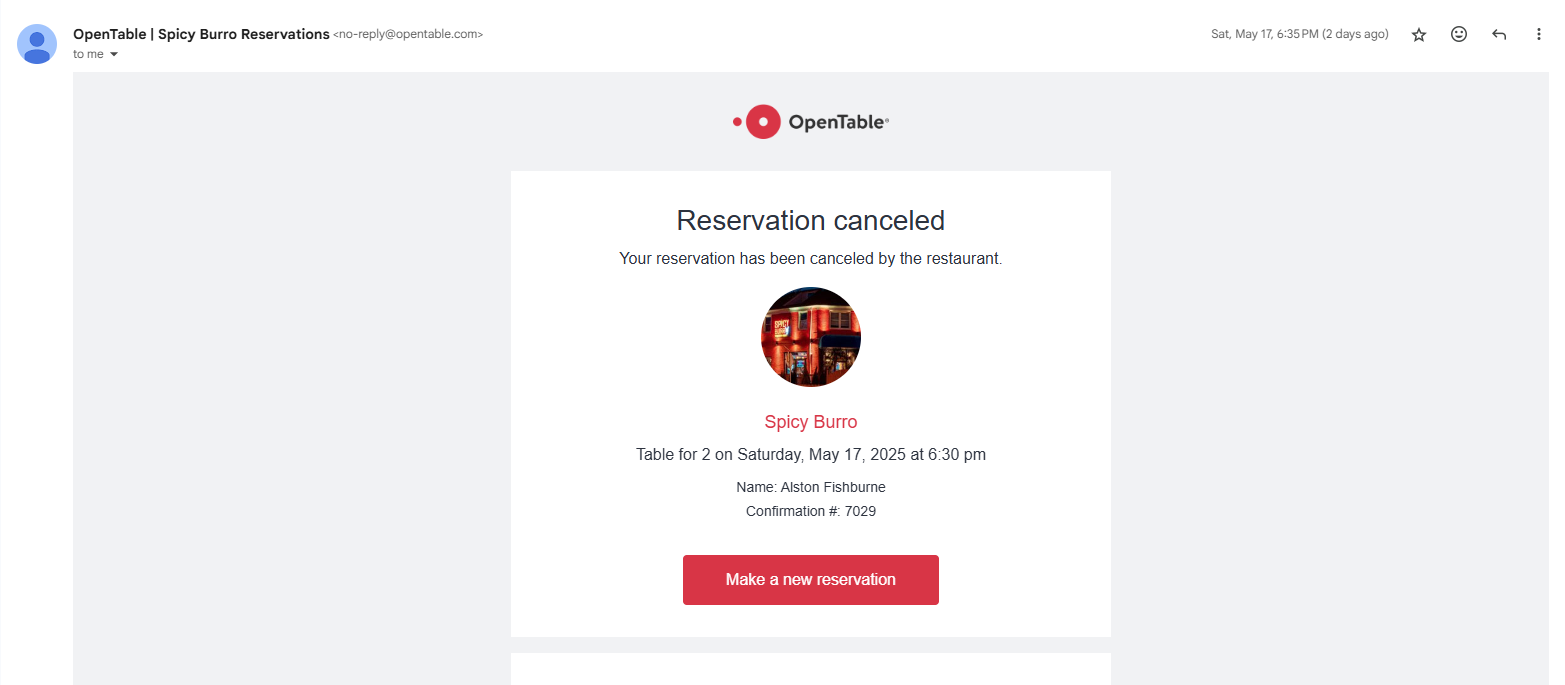The width and height of the screenshot is (1565, 685).
Task: Click the sender's profile avatar
Action: pyautogui.click(x=37, y=44)
